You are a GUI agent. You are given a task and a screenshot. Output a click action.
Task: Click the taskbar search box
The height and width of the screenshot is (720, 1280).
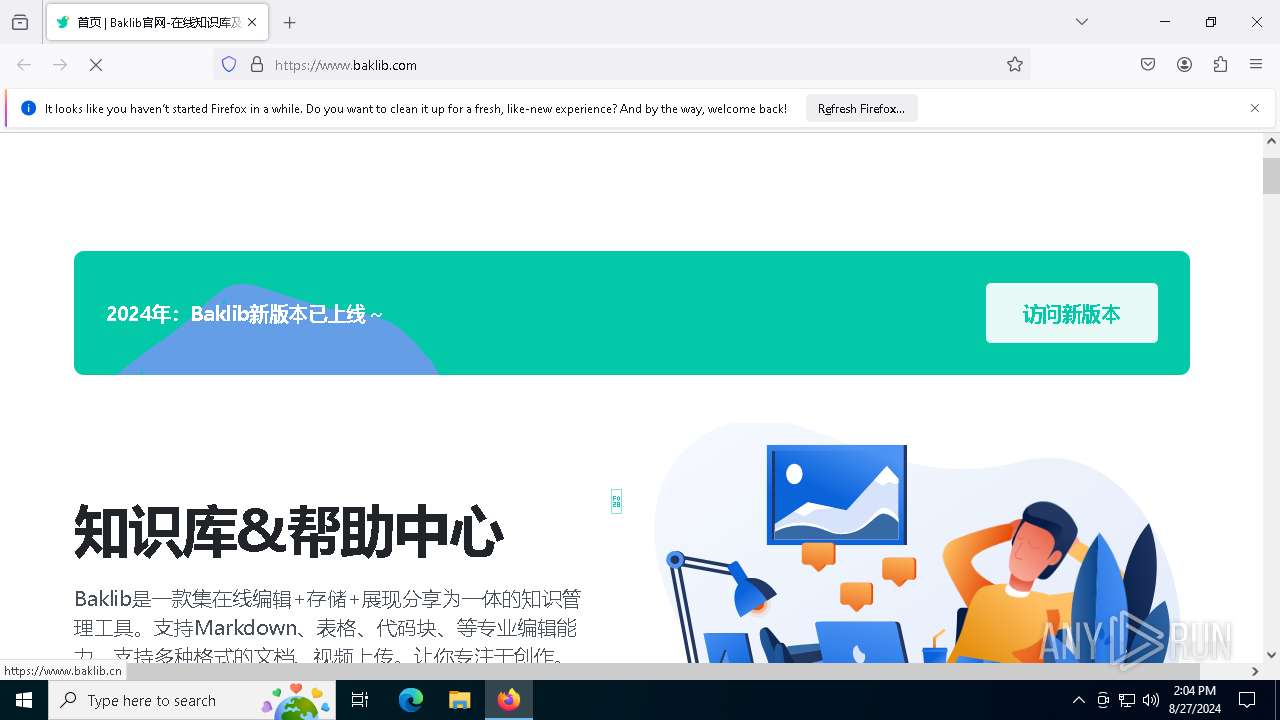coord(192,700)
